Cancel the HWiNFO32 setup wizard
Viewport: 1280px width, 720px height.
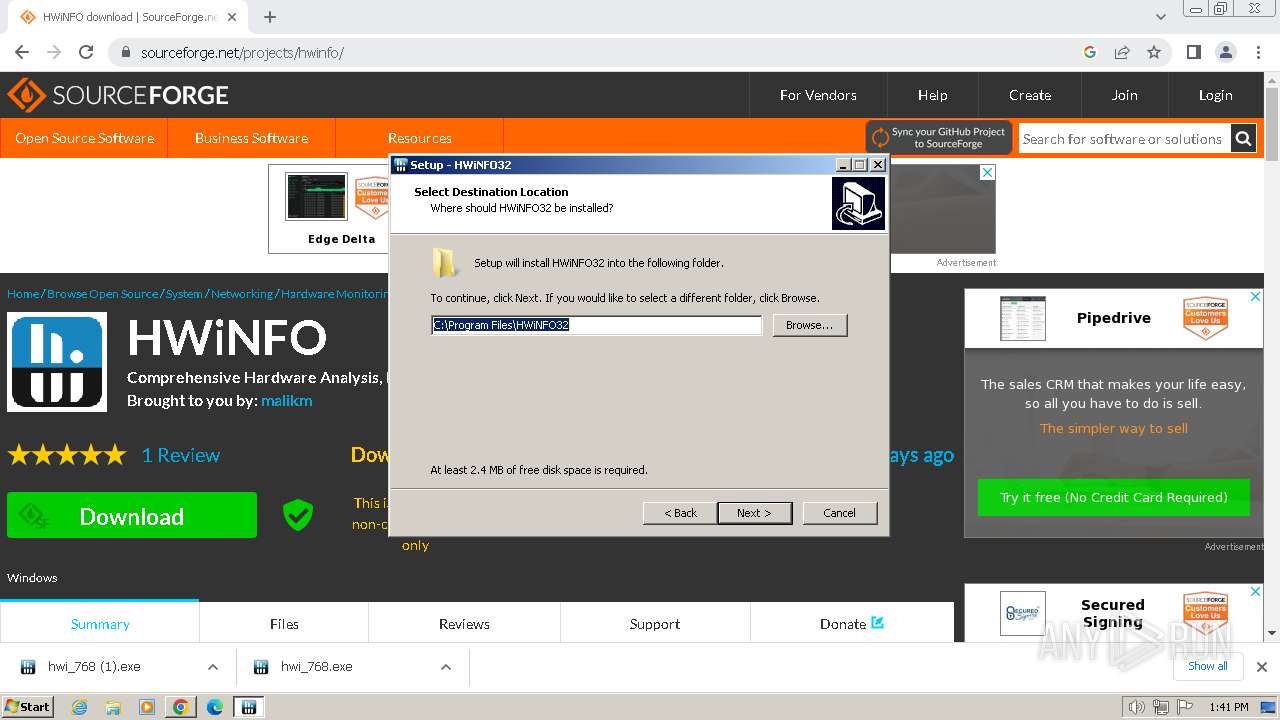839,513
